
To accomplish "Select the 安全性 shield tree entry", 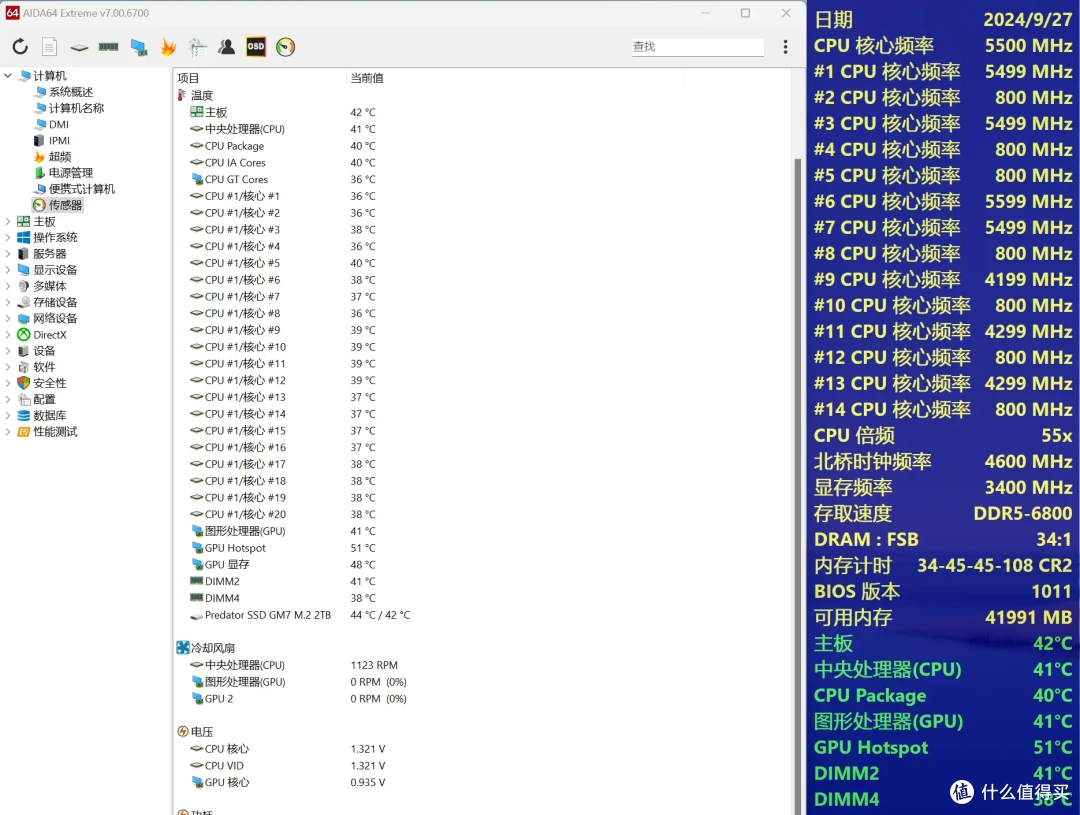I will coord(42,383).
